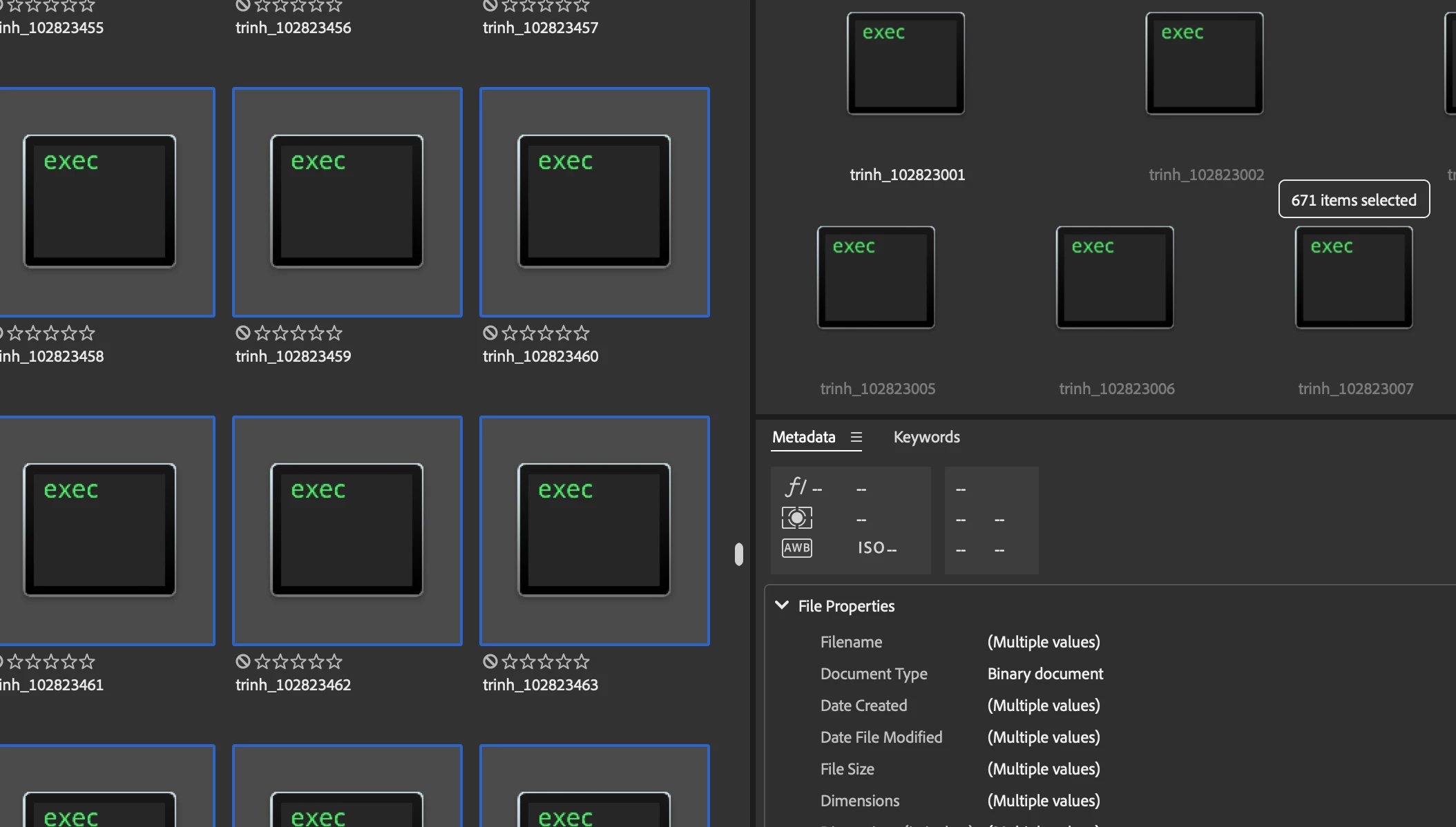
Task: Click the Filename Multiple values field
Action: click(x=1043, y=642)
